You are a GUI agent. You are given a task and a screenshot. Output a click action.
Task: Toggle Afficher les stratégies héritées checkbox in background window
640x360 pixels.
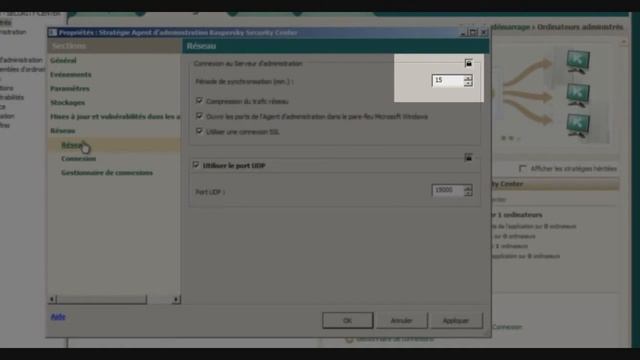[522, 168]
